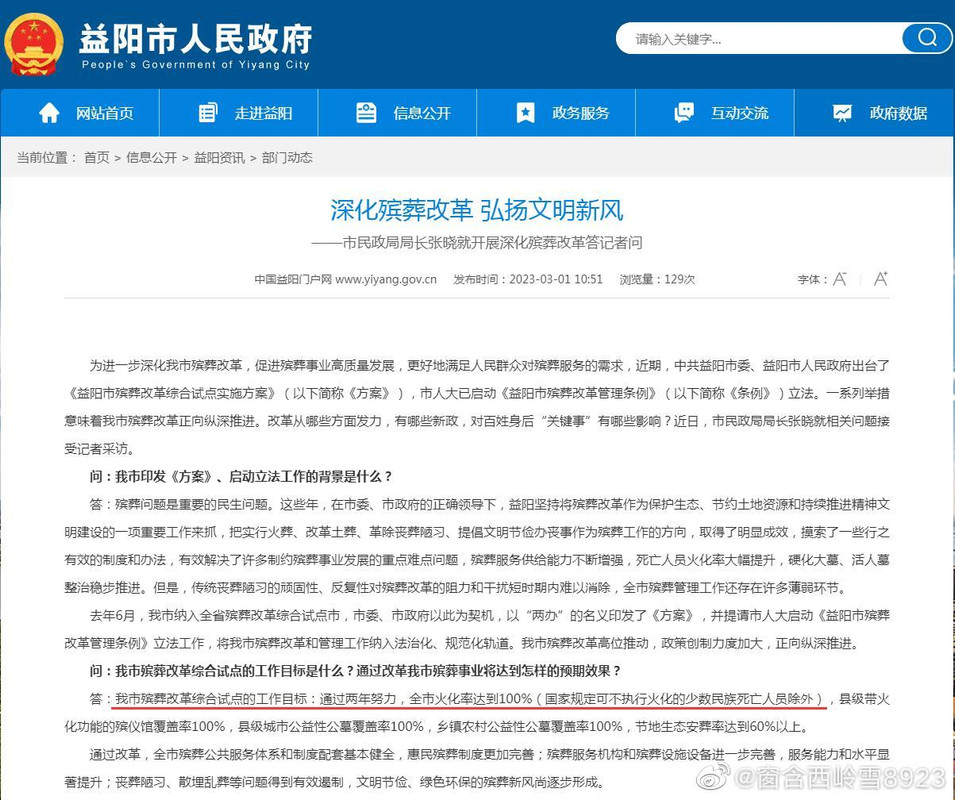Click the notepad icon beside 信息公开
955x800 pixels.
click(x=365, y=113)
